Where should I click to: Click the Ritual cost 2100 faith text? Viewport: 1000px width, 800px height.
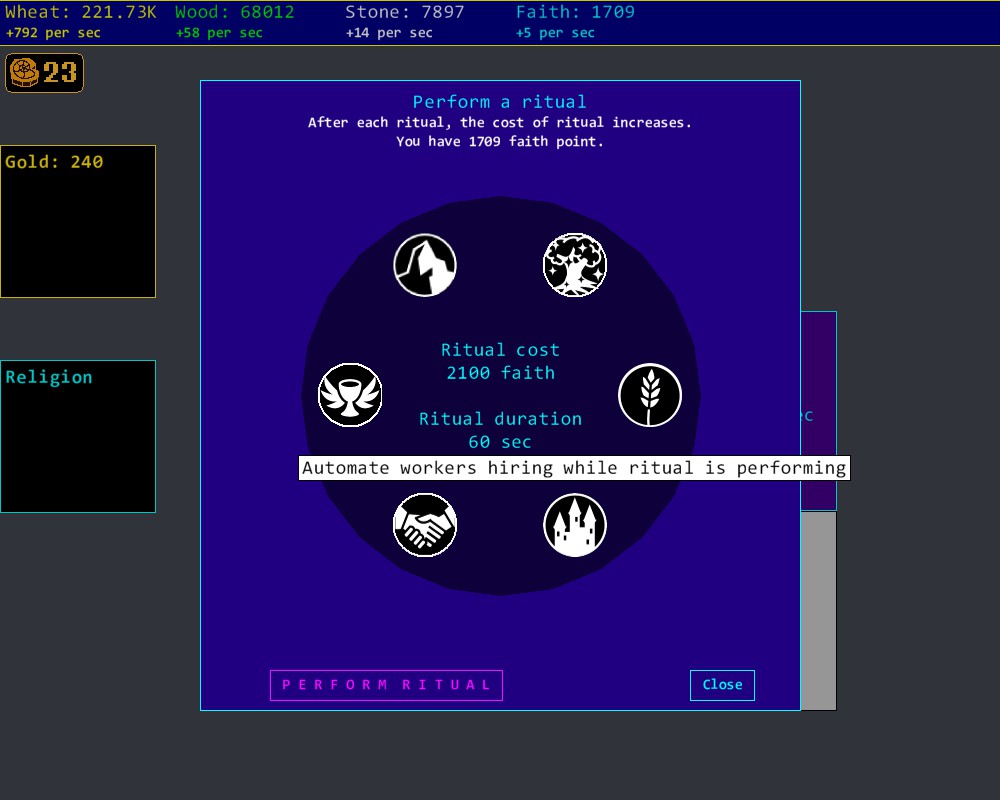[500, 361]
